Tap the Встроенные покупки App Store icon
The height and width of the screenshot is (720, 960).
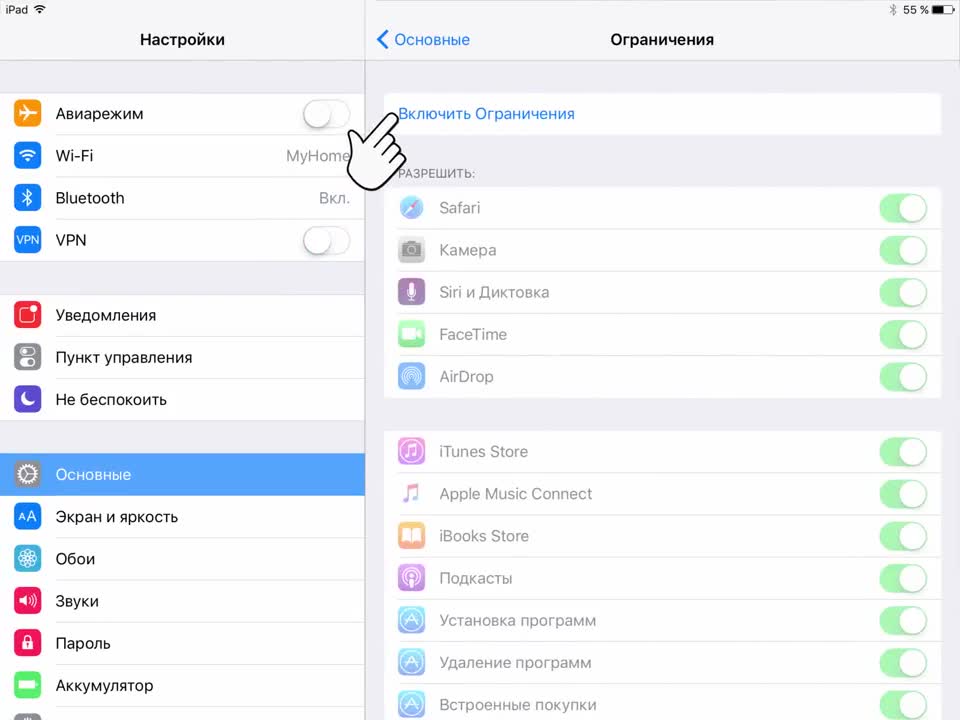pyautogui.click(x=411, y=705)
